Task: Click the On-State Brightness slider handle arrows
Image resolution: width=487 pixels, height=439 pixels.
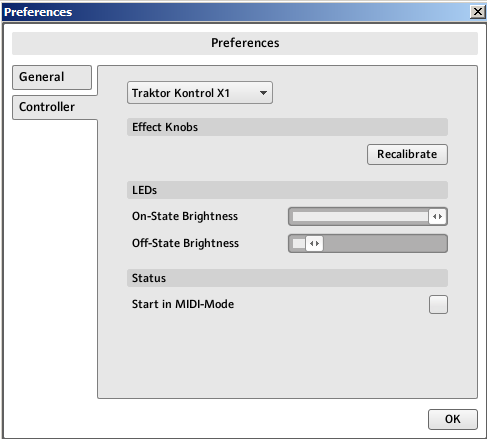Action: pos(437,217)
